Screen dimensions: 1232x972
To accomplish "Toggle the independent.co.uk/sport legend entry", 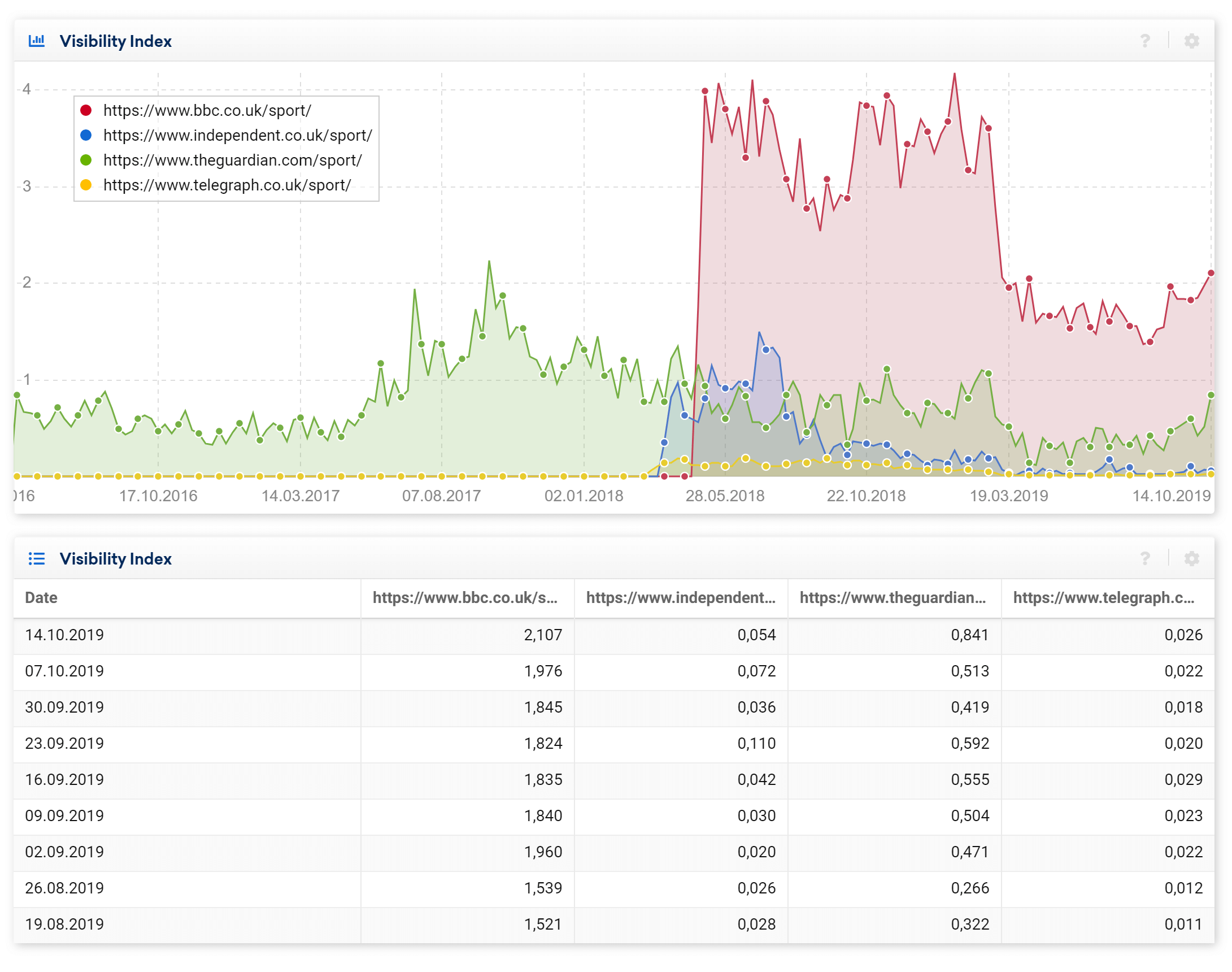I will pos(227,136).
